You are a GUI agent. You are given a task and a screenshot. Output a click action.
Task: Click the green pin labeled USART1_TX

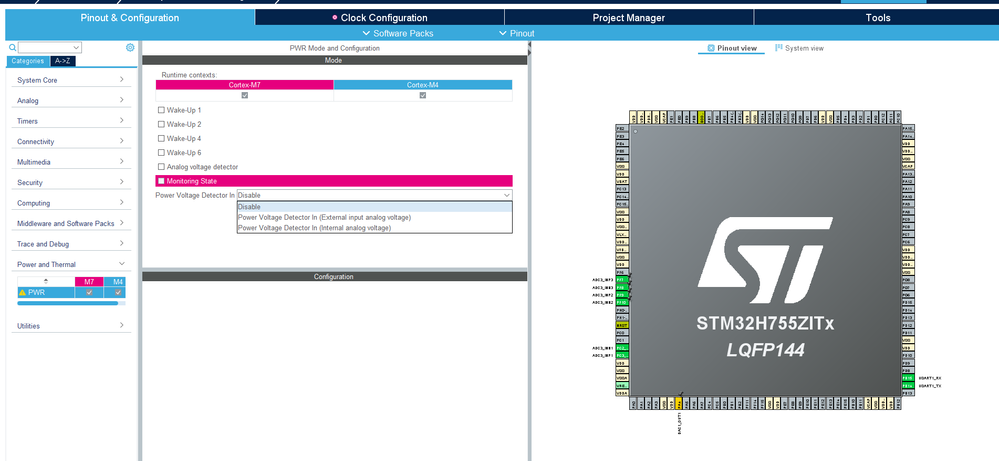[x=908, y=386]
